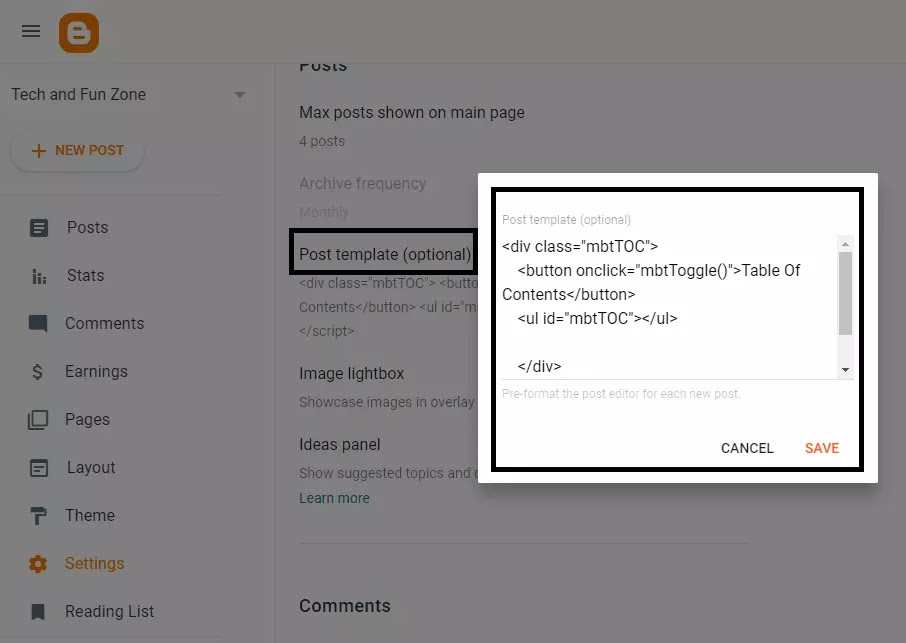Open the hamburger main menu

click(x=31, y=31)
